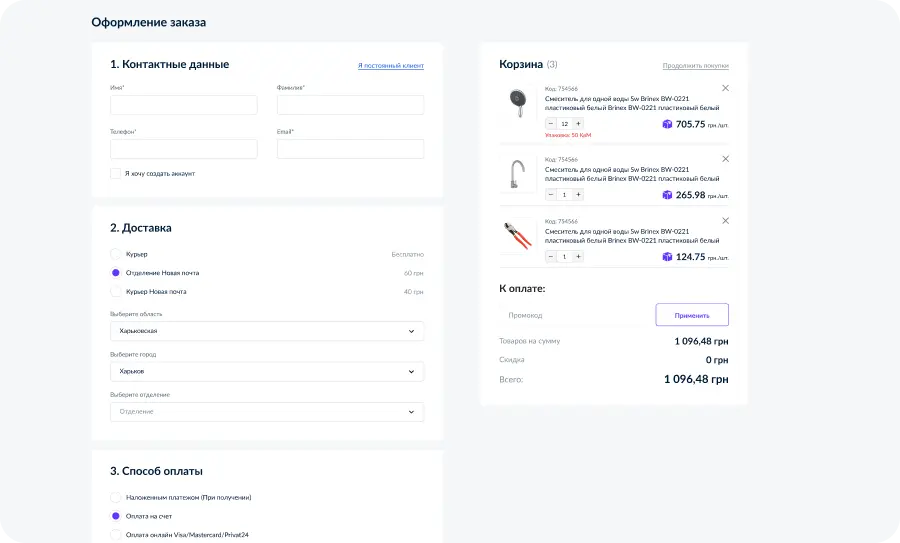This screenshot has width=900, height=543.
Task: Click 'Продолжить покупки' link
Action: click(696, 65)
